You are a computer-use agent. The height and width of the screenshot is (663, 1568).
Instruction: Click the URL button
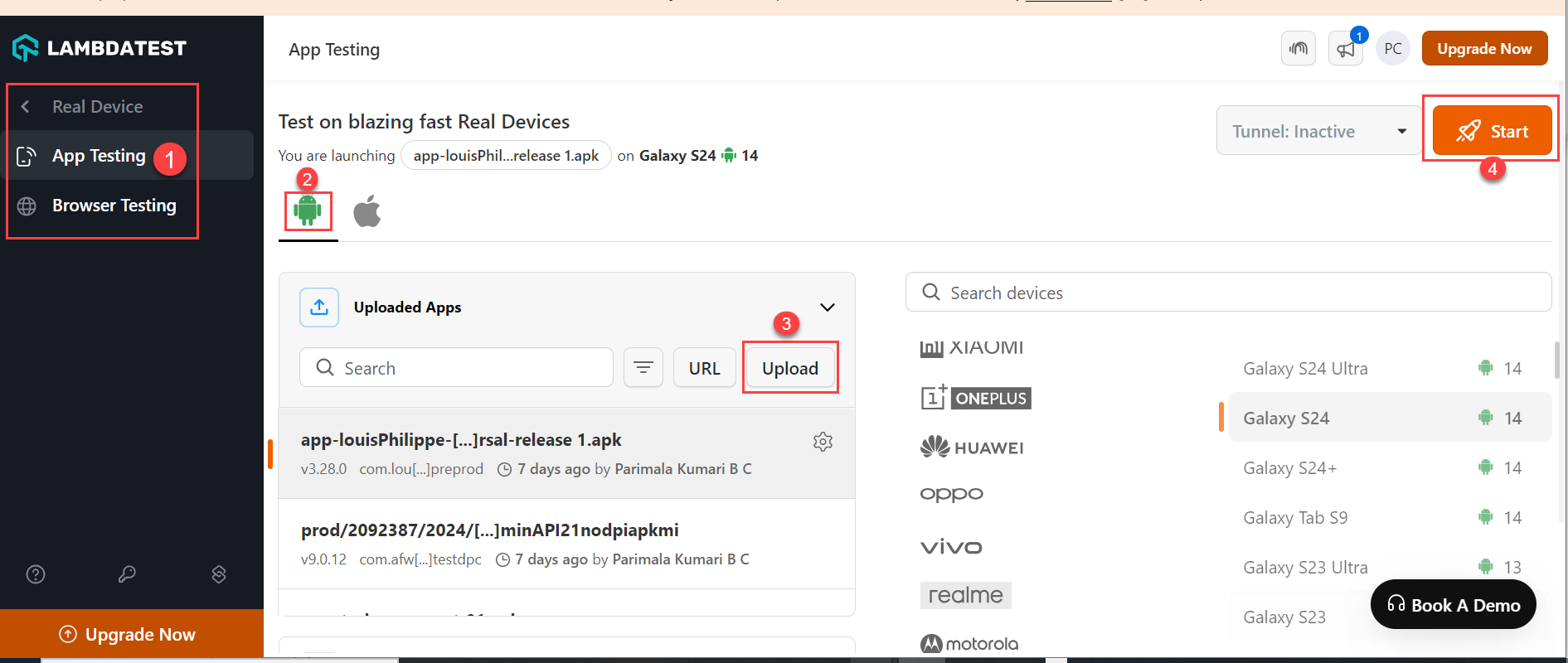tap(704, 368)
